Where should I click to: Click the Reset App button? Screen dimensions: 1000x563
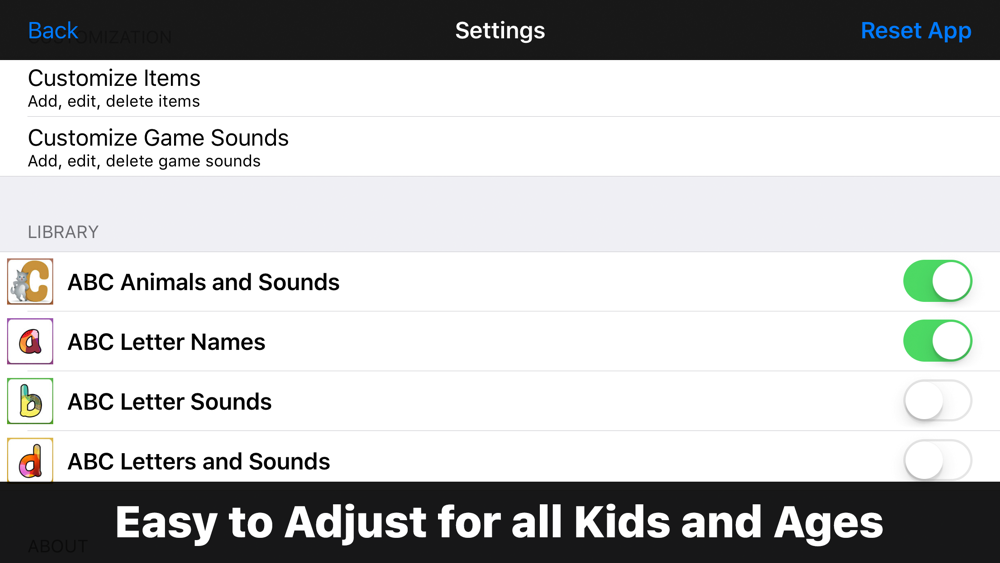pyautogui.click(x=916, y=30)
